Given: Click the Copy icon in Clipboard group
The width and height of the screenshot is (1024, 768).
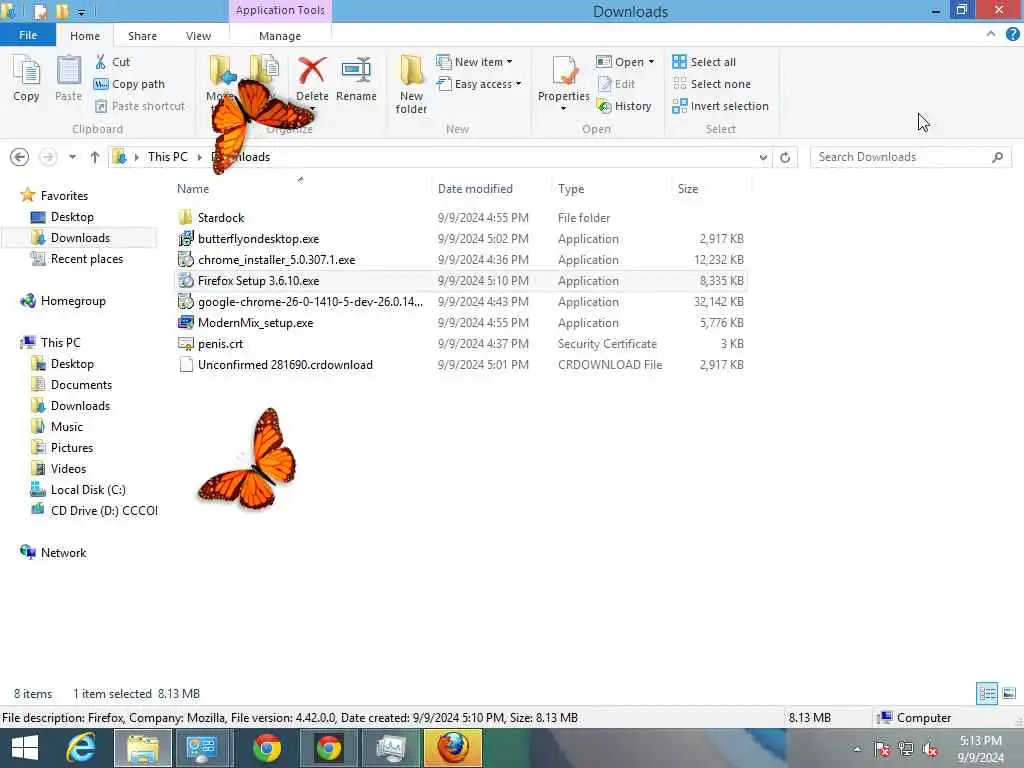Looking at the screenshot, I should 26,79.
